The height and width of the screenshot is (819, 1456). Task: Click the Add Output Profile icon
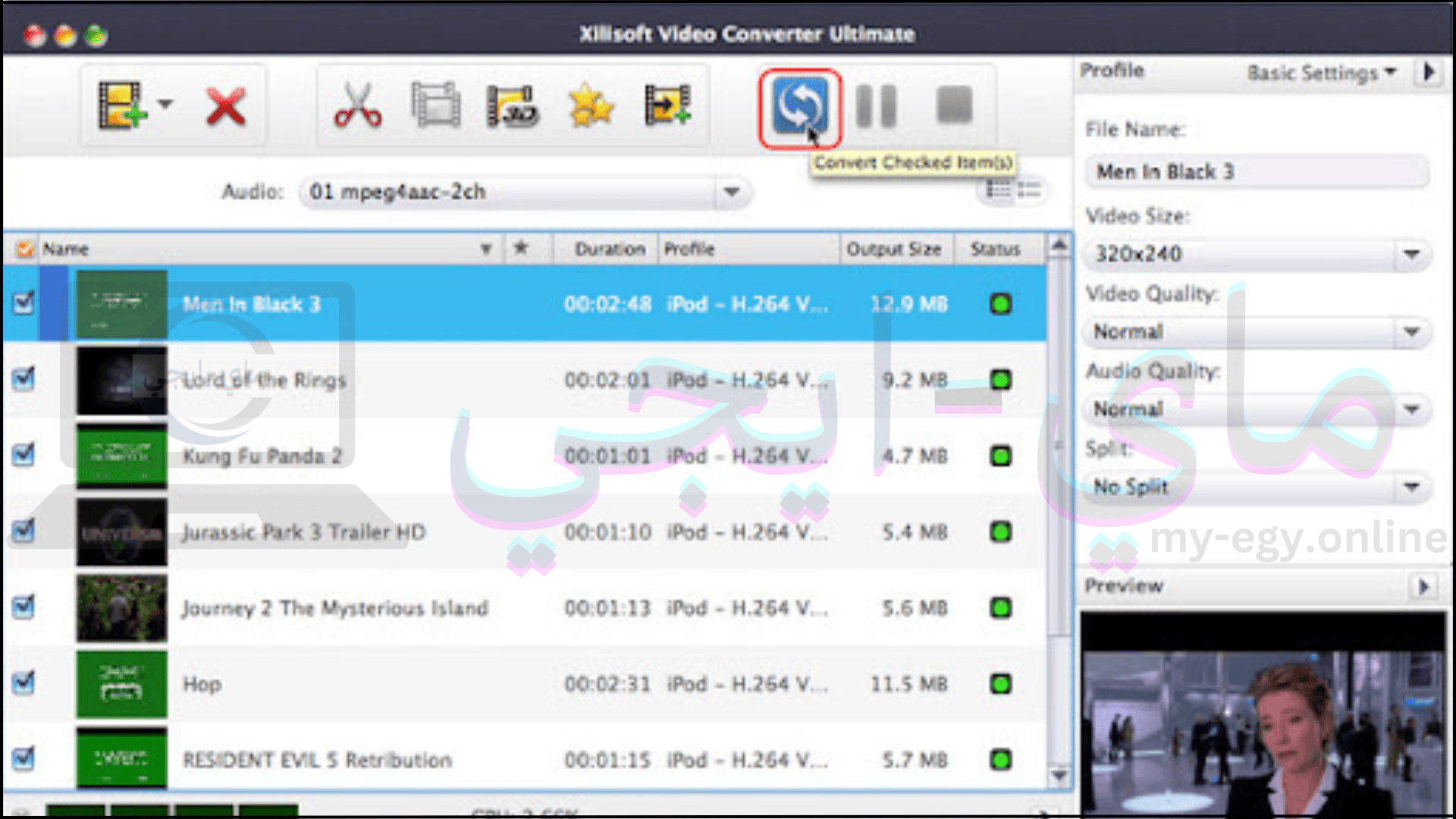pyautogui.click(x=667, y=105)
